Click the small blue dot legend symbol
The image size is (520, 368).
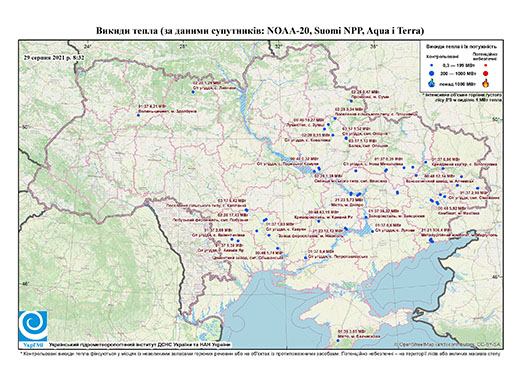coord(431,65)
